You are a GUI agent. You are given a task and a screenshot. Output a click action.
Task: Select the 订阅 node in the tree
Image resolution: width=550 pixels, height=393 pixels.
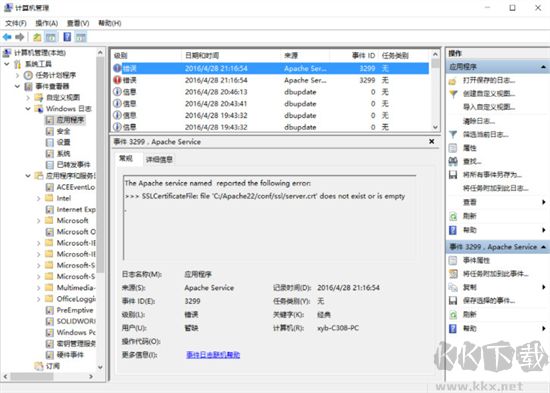[53, 366]
